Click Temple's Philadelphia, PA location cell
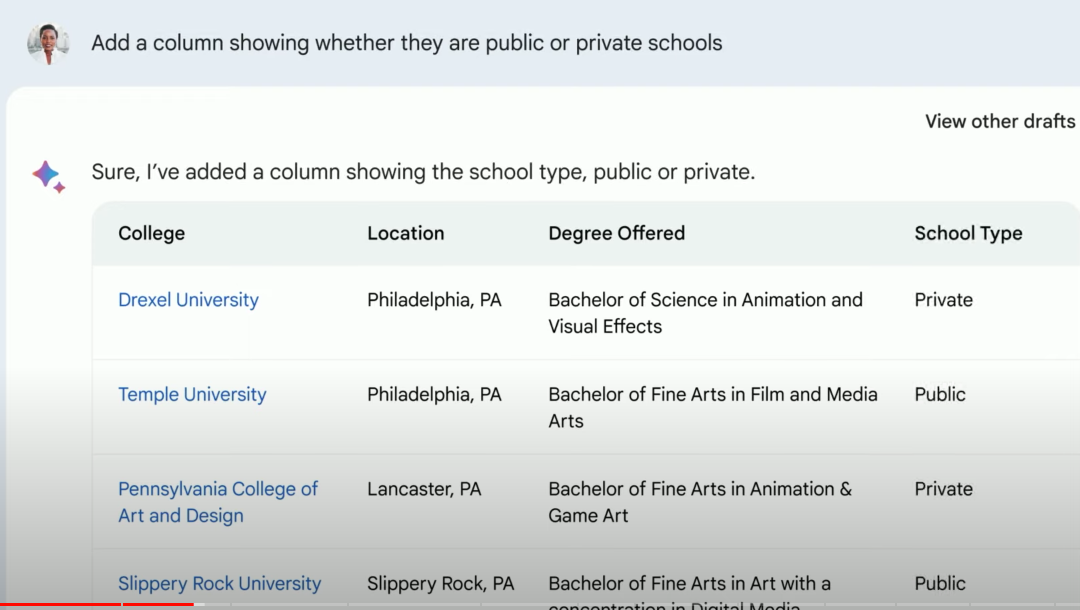Image resolution: width=1080 pixels, height=610 pixels. pos(434,395)
